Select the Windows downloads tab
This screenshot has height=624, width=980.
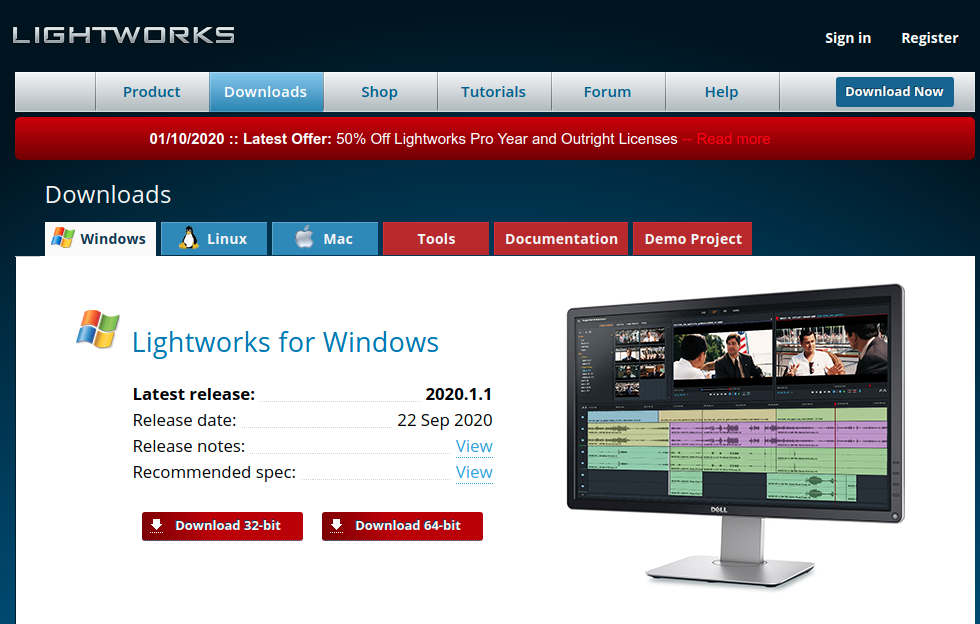coord(101,239)
